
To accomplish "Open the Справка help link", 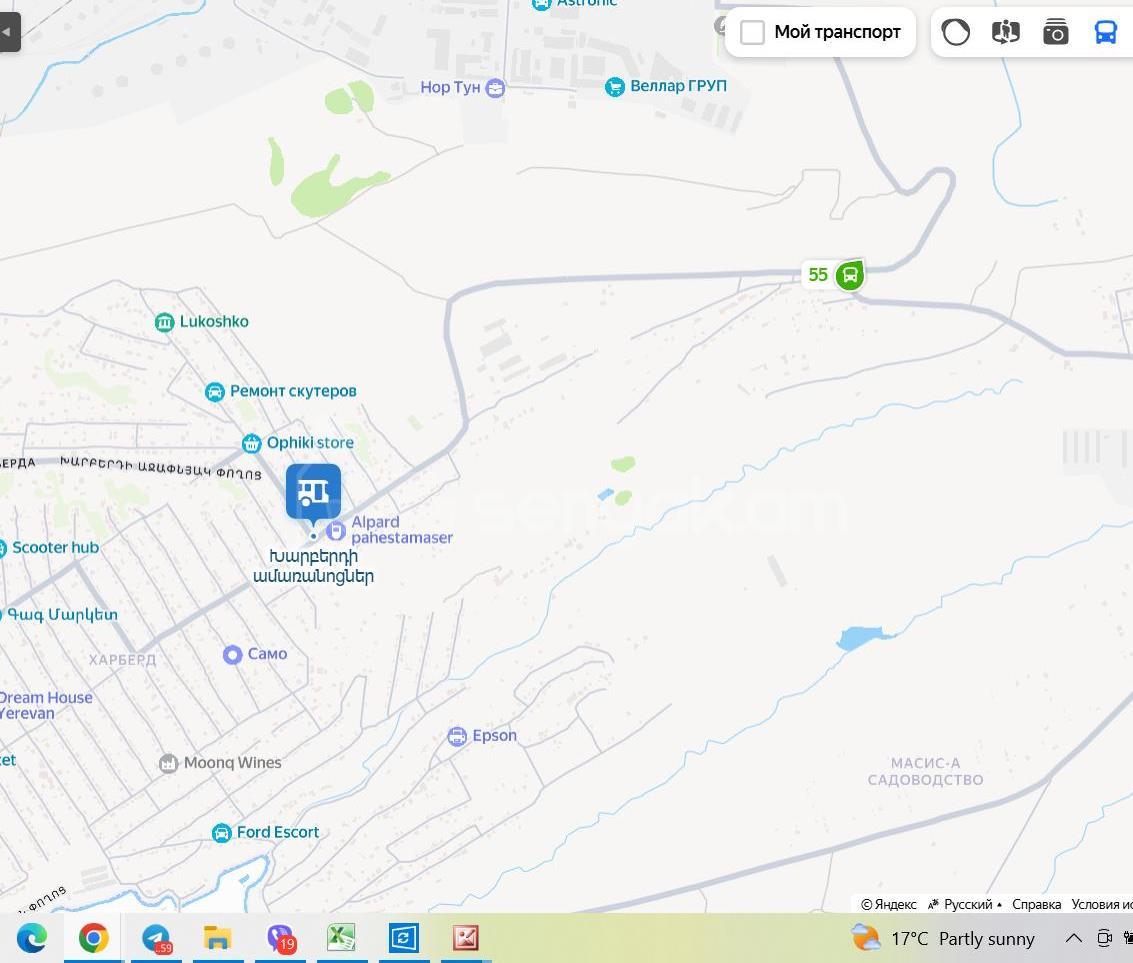I will point(1036,904).
